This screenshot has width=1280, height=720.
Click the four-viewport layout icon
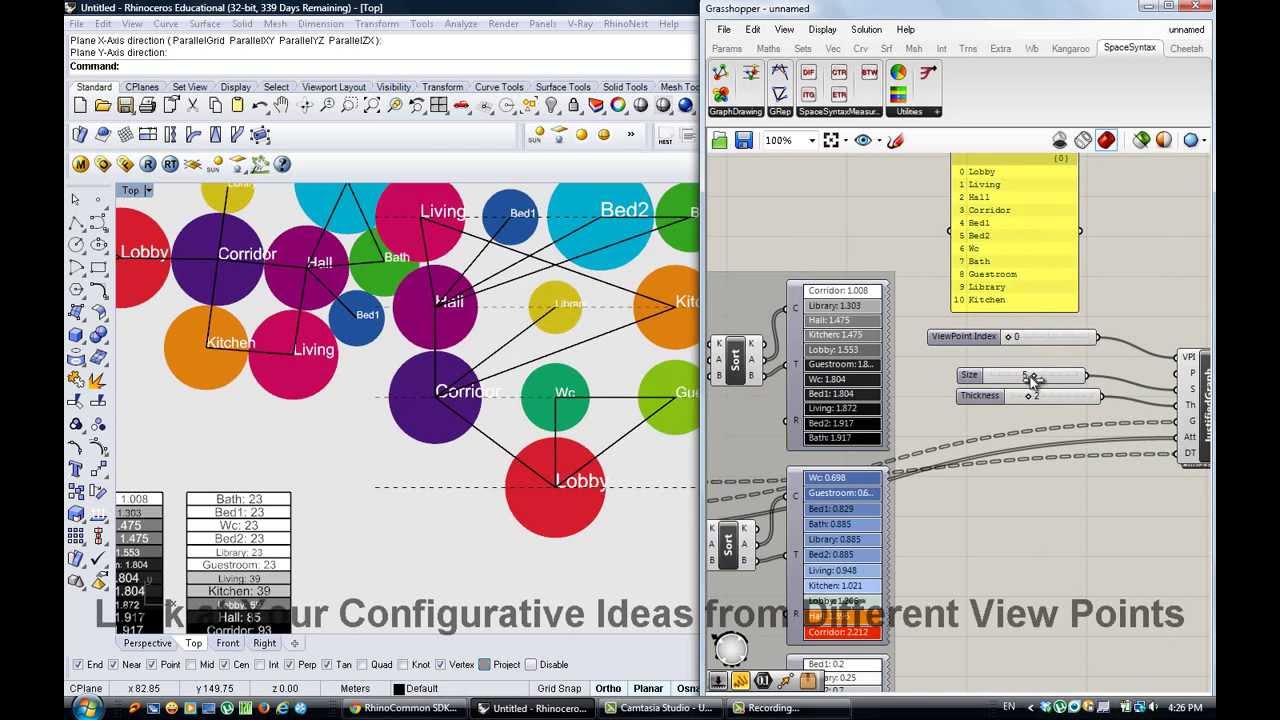pos(439,105)
